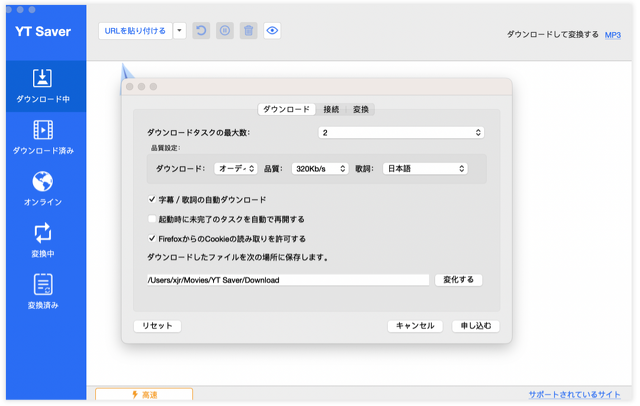Click the ダウンロード中 download icon in sidebar
Screen dimensions: 640x406
(43, 79)
